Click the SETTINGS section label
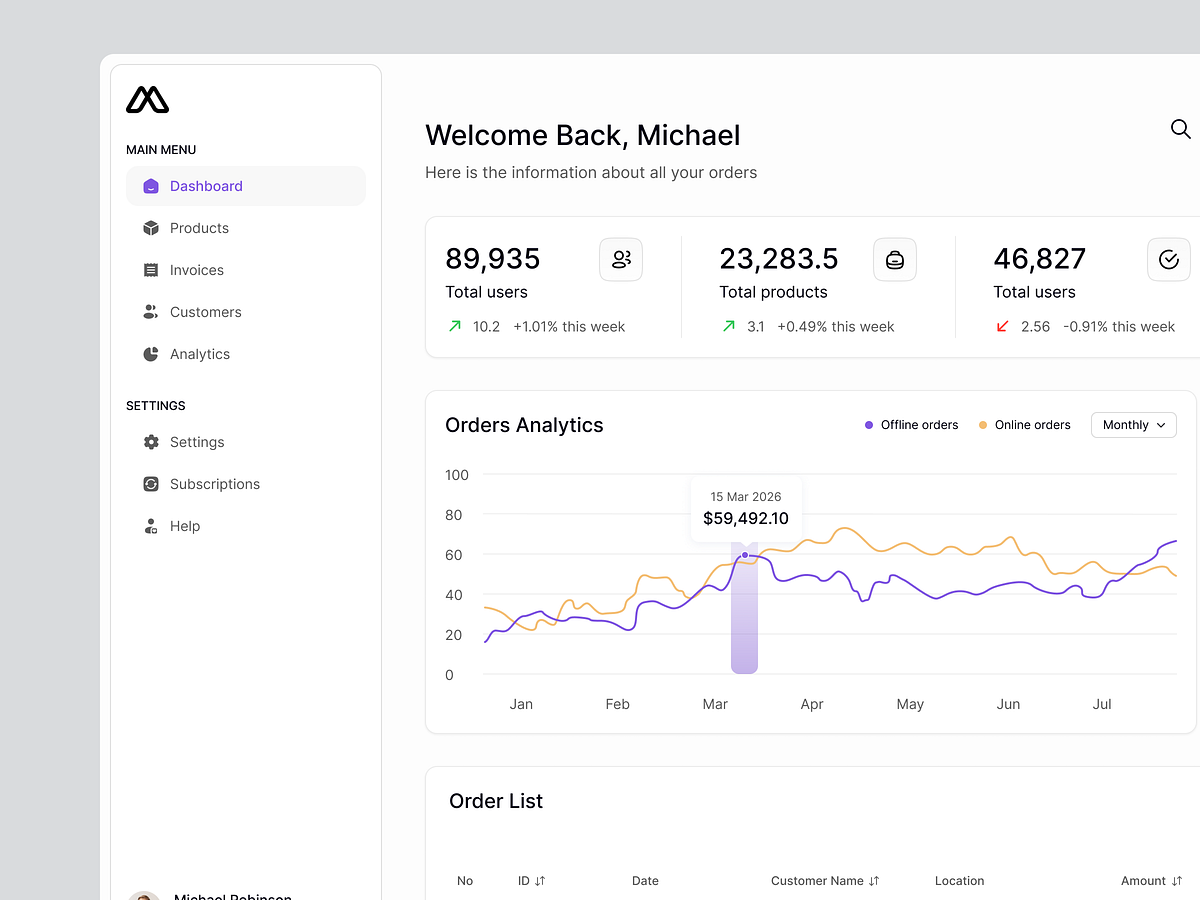This screenshot has height=900, width=1200. (x=156, y=406)
